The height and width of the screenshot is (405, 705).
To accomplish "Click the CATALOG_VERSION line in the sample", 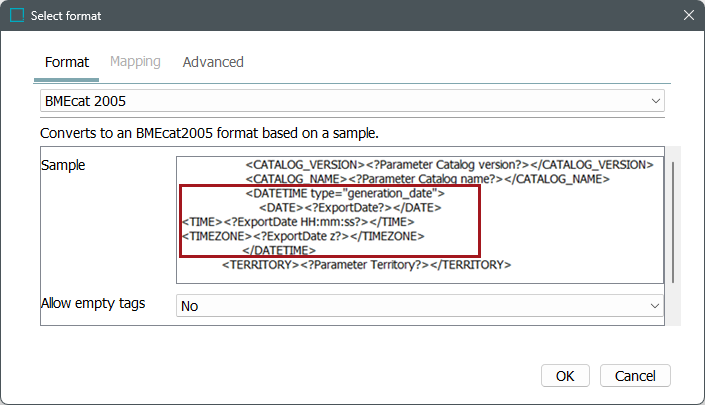I will 449,164.
